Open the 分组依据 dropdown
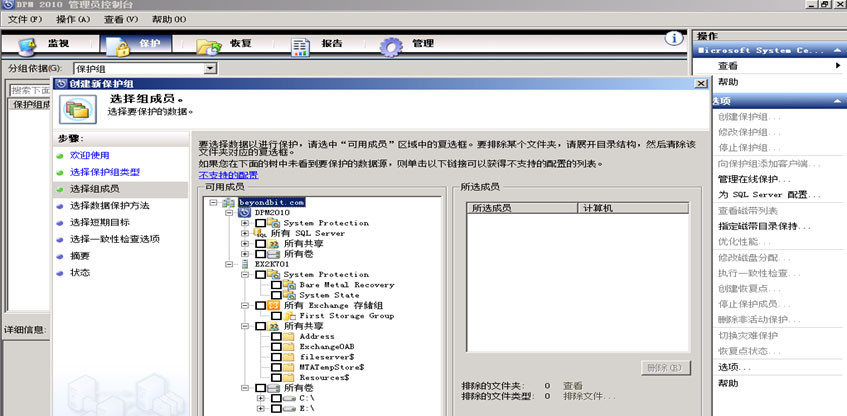This screenshot has width=847, height=416. tap(211, 69)
